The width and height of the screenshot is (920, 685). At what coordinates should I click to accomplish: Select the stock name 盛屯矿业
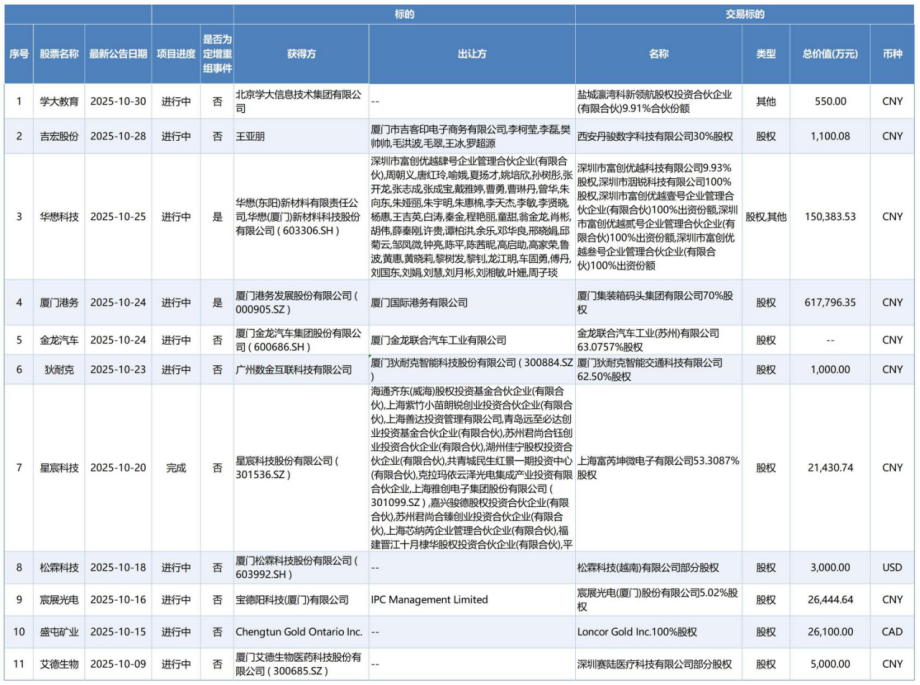tap(59, 632)
